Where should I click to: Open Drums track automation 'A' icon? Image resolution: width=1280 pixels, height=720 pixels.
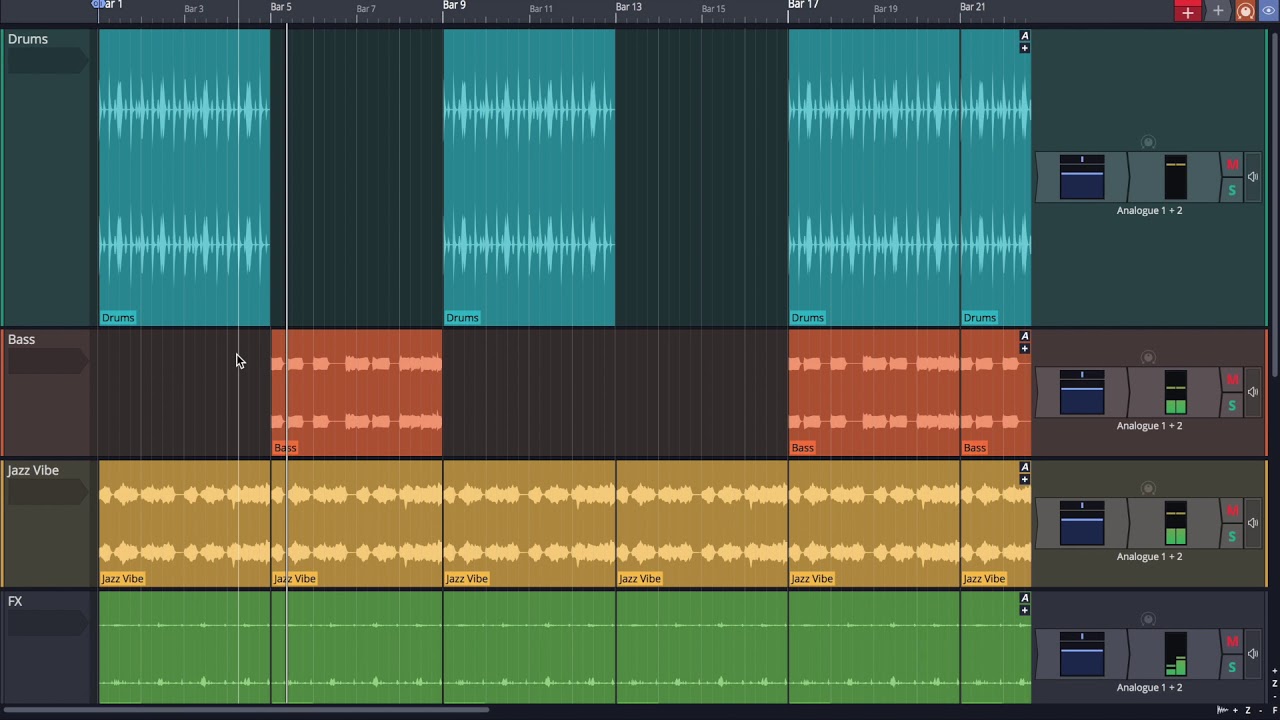[1024, 36]
